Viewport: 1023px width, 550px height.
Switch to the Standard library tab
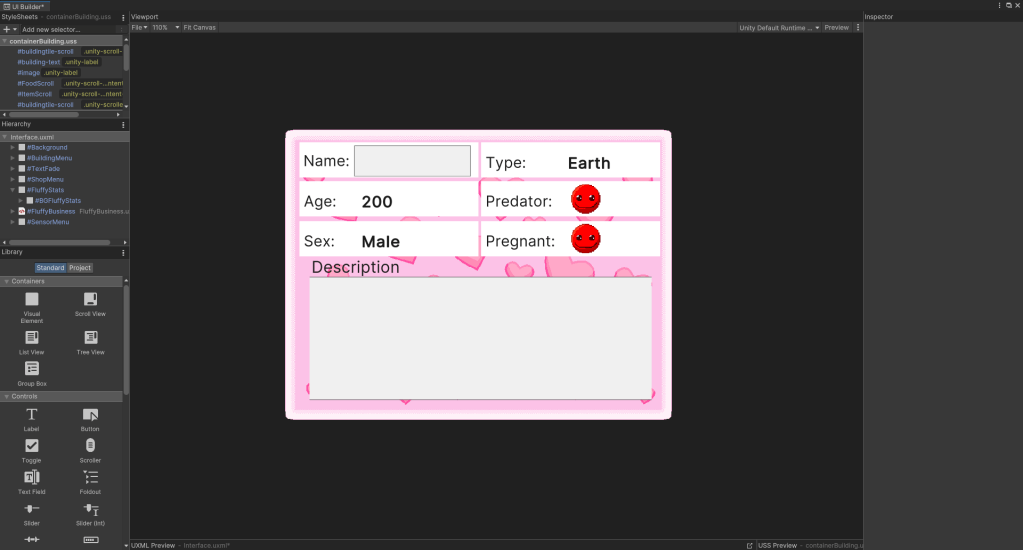(50, 268)
